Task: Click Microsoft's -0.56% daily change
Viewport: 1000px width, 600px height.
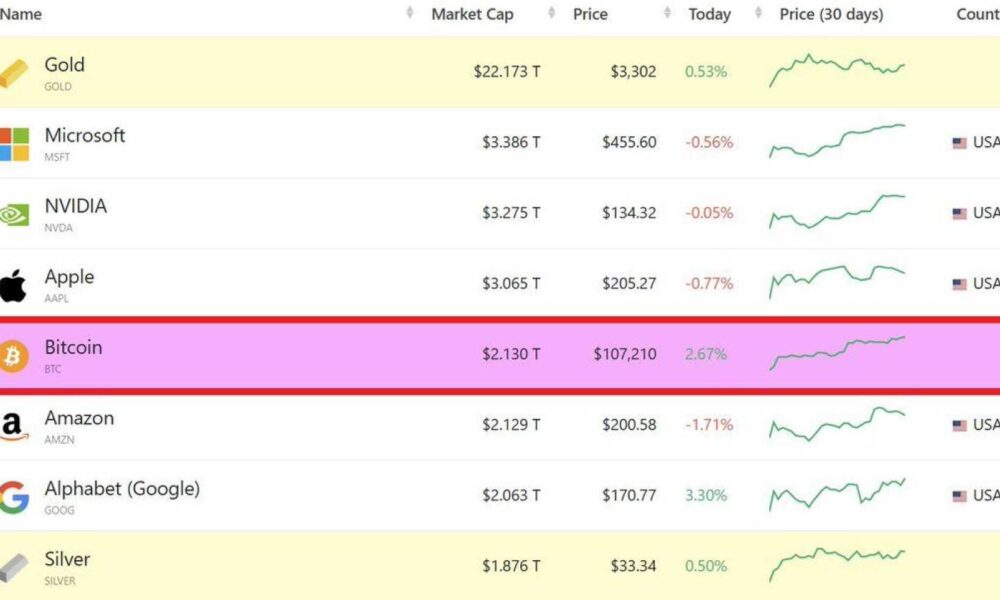Action: tap(709, 142)
